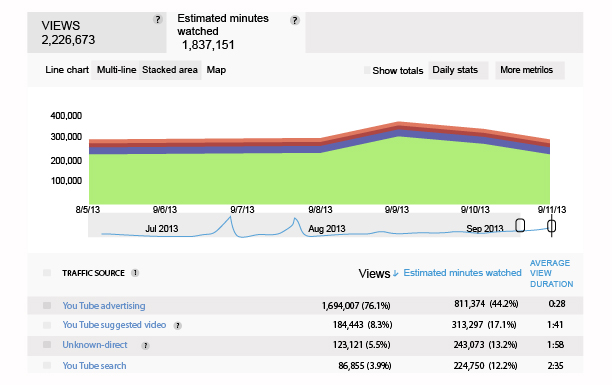Open help icon beside VIEWS total
The height and width of the screenshot is (385, 612).
click(x=157, y=20)
